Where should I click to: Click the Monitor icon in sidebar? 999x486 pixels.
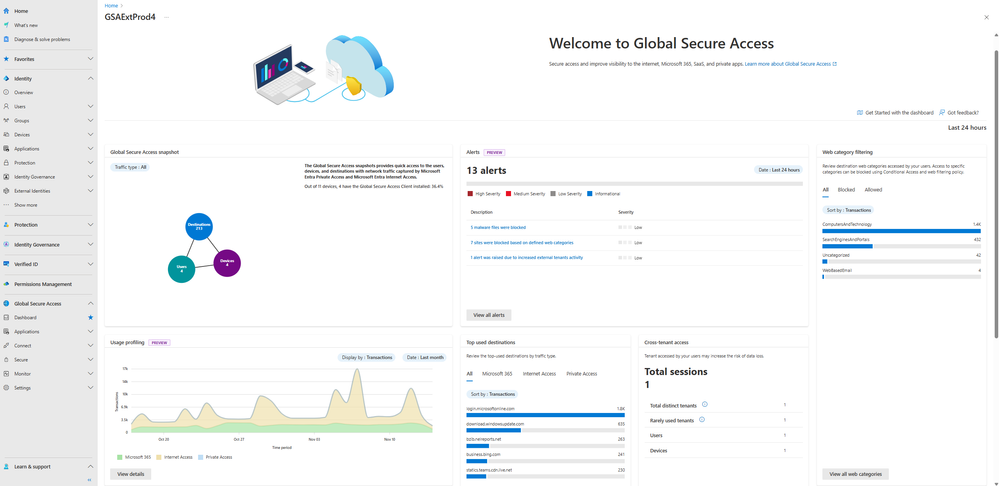tap(6, 373)
